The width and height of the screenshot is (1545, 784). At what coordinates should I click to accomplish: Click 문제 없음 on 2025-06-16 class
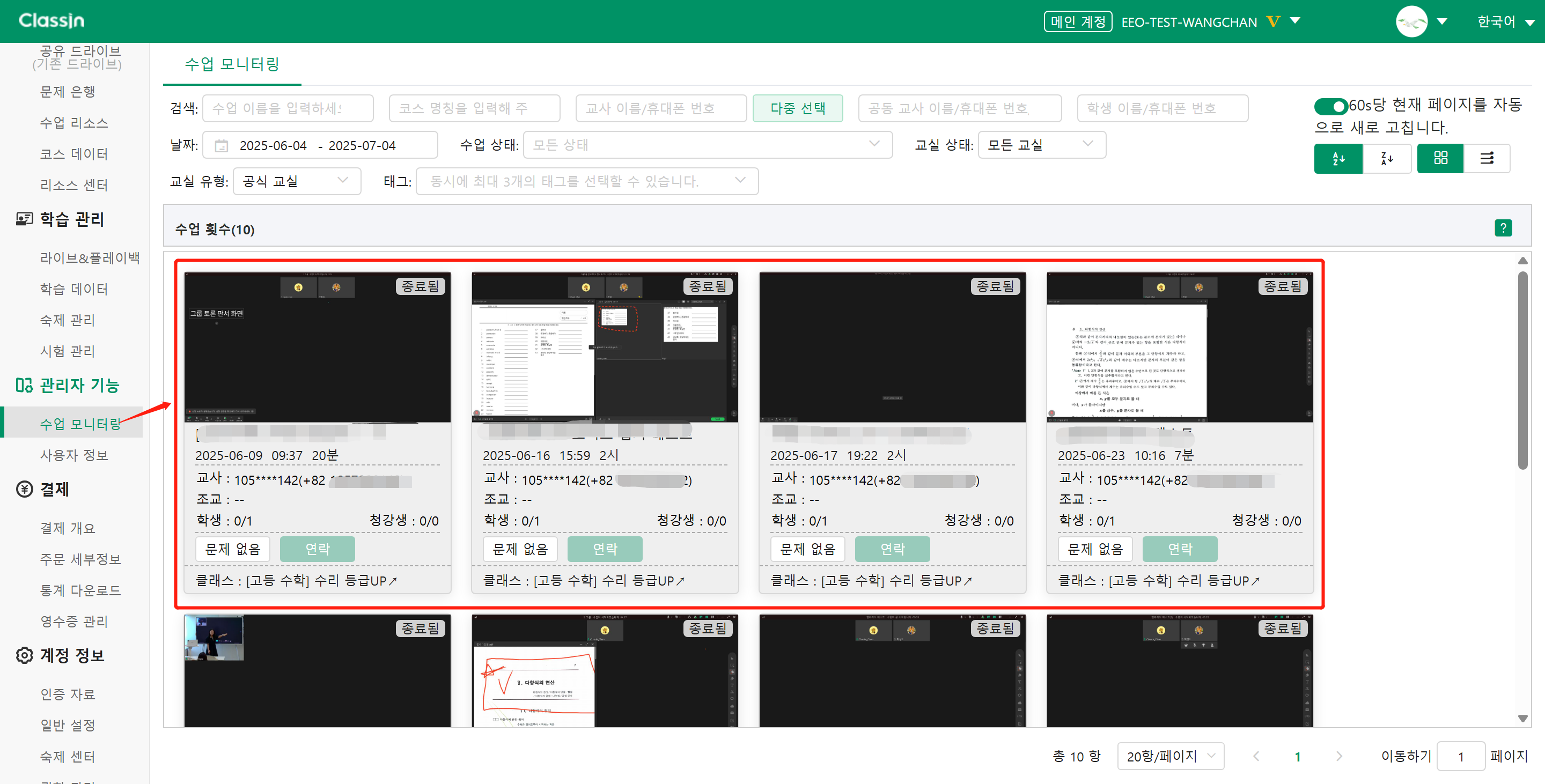click(520, 549)
